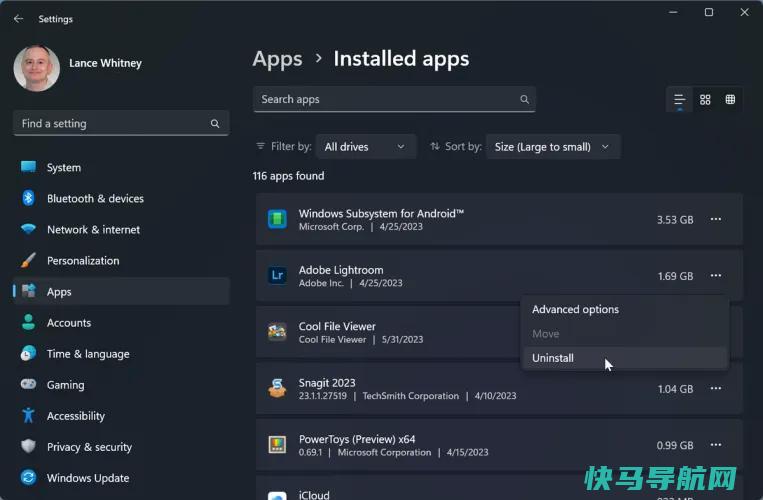Minimize the Settings window

click(x=673, y=12)
